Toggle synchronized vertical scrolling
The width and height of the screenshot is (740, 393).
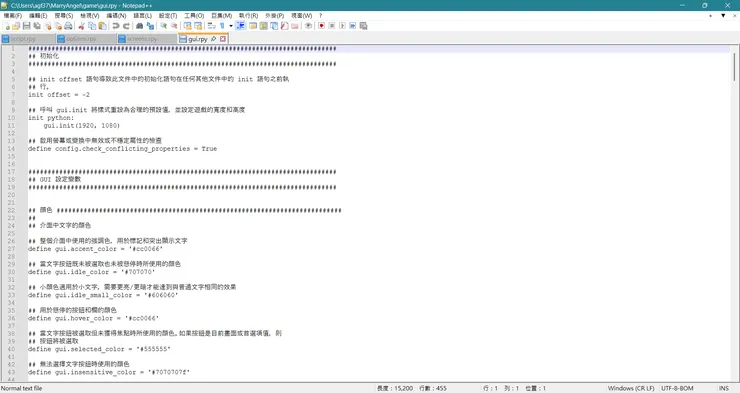(187, 26)
